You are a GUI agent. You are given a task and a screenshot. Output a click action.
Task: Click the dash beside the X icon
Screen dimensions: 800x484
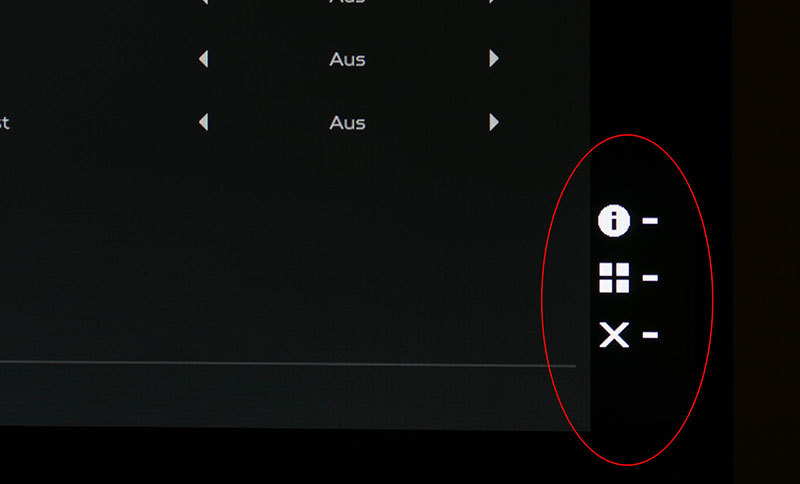tap(650, 335)
